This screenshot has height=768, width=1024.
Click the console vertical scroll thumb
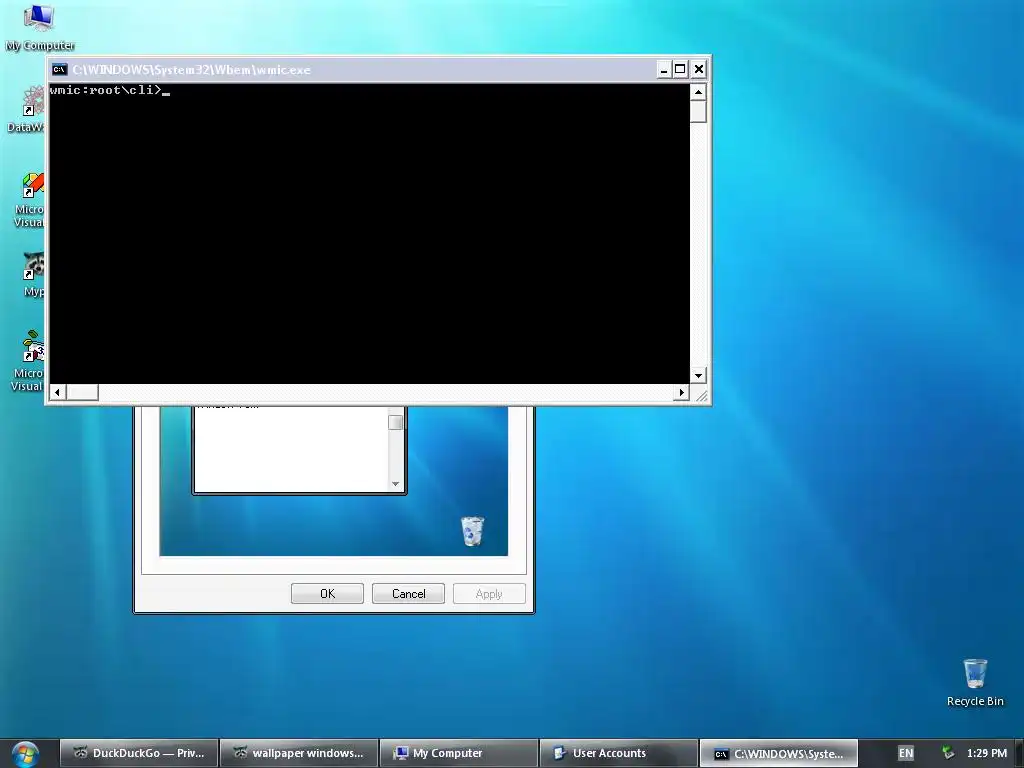(x=698, y=111)
